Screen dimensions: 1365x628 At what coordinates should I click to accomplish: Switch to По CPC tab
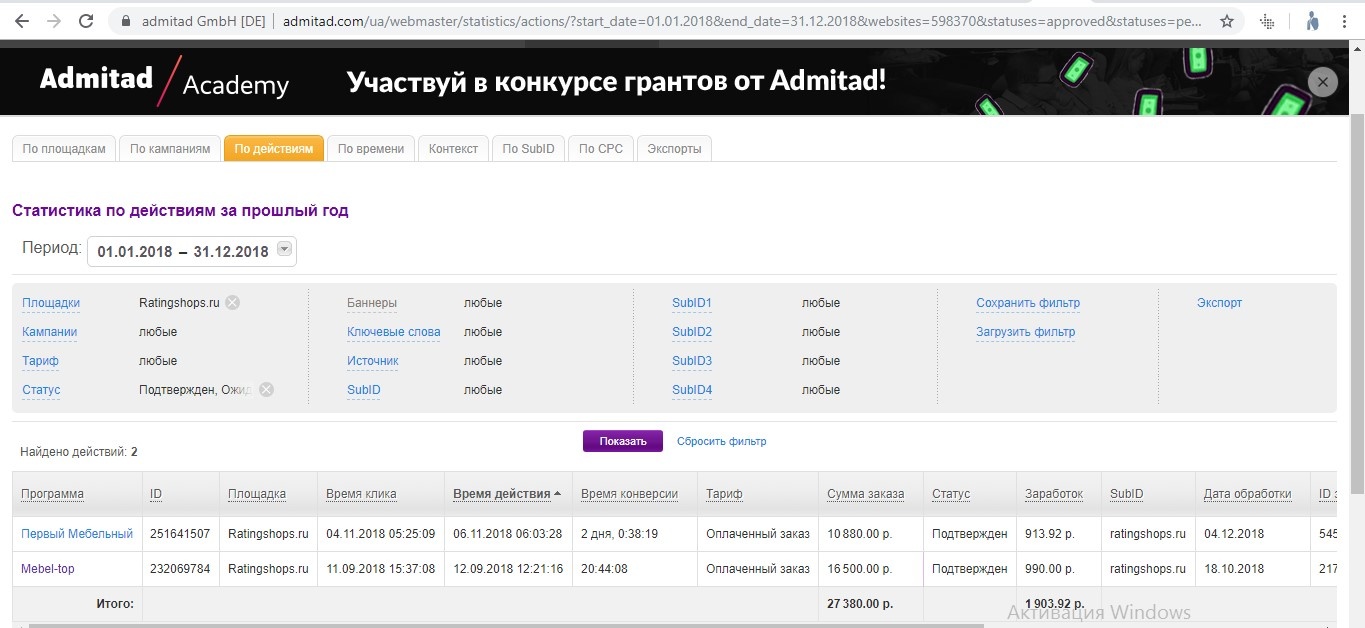coord(601,148)
